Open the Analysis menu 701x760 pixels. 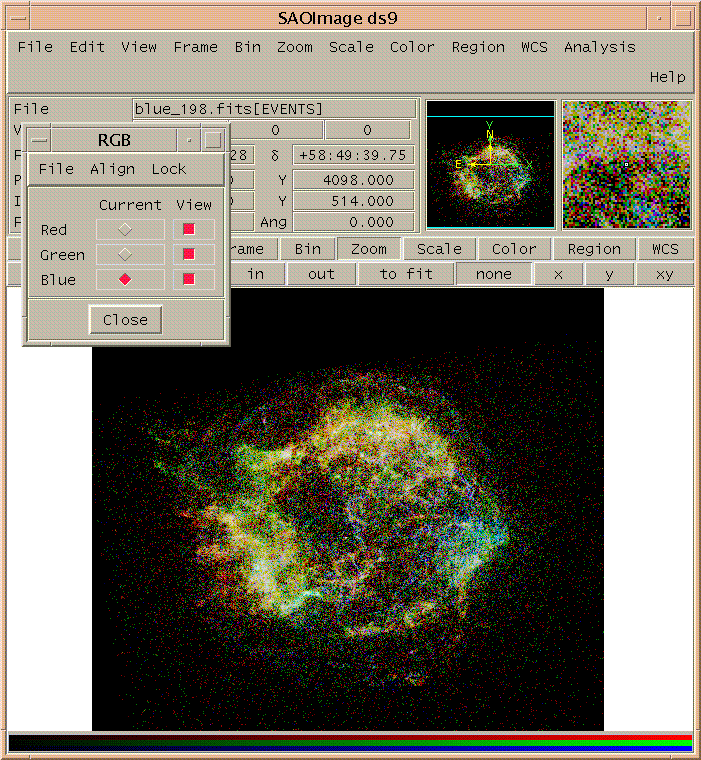[x=600, y=47]
